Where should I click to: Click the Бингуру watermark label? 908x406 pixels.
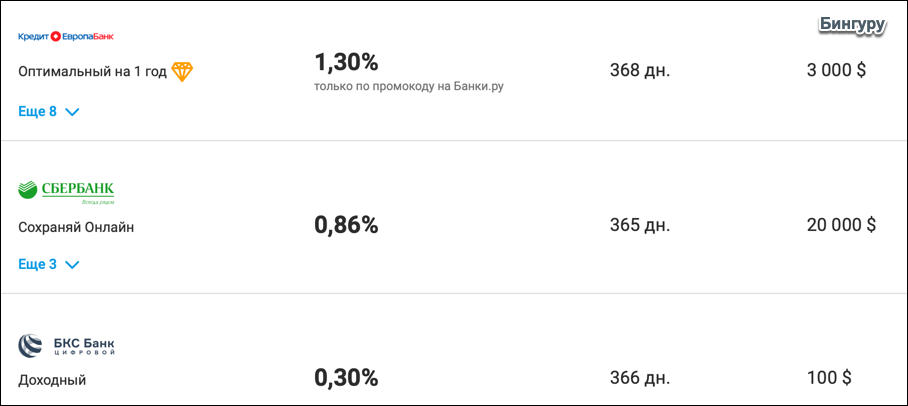click(x=852, y=24)
